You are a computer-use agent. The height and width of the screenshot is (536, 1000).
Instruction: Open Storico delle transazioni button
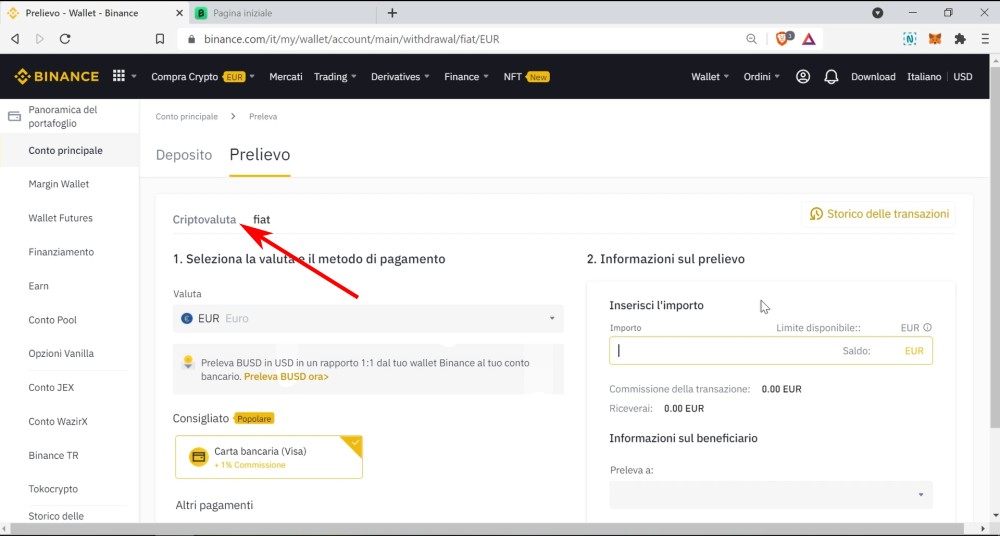(879, 214)
